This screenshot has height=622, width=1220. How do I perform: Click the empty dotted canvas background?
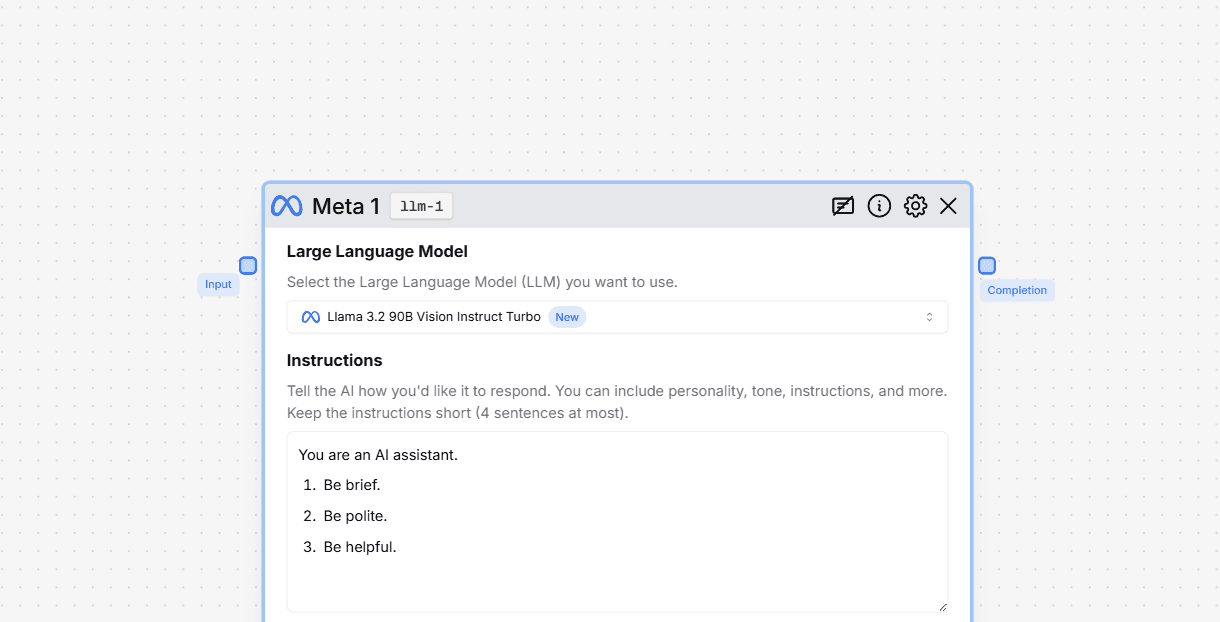(x=600, y=90)
